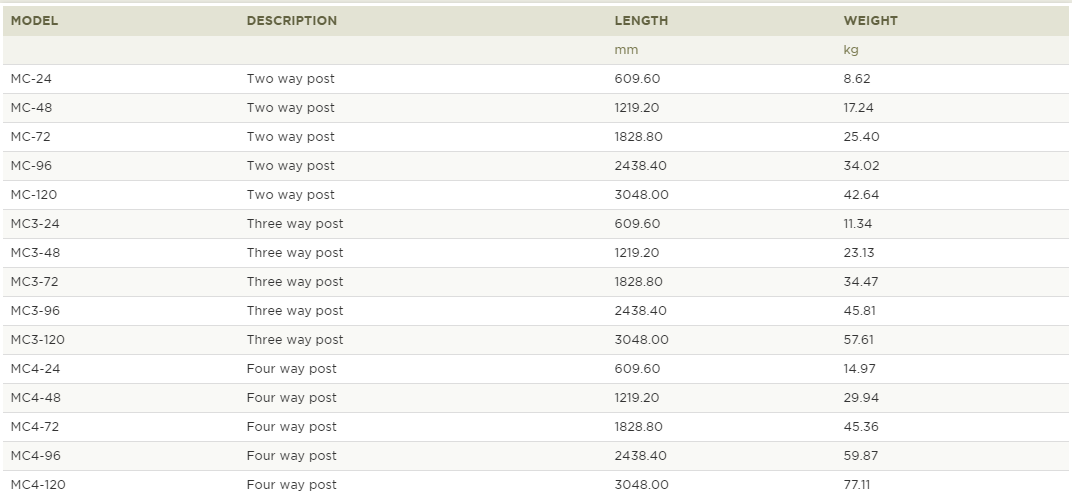Click the MC3-72 model name

[35, 282]
